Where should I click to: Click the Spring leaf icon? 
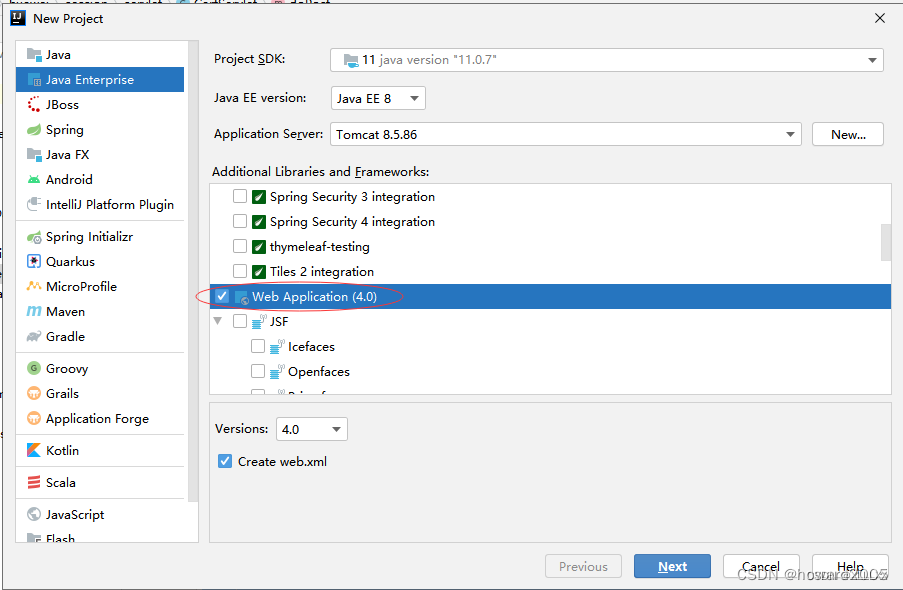(x=34, y=130)
